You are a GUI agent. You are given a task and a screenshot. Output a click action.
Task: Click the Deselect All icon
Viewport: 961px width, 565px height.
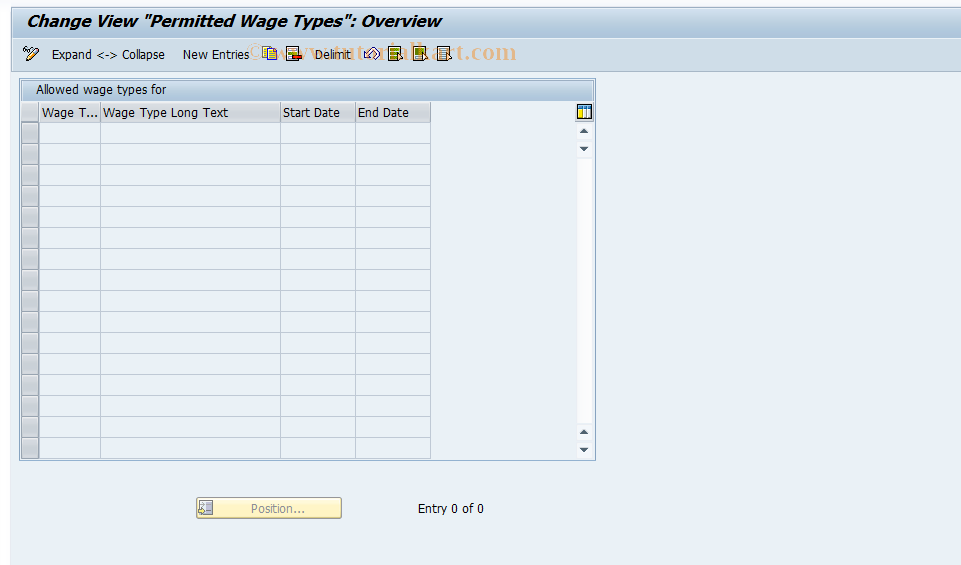coord(444,54)
